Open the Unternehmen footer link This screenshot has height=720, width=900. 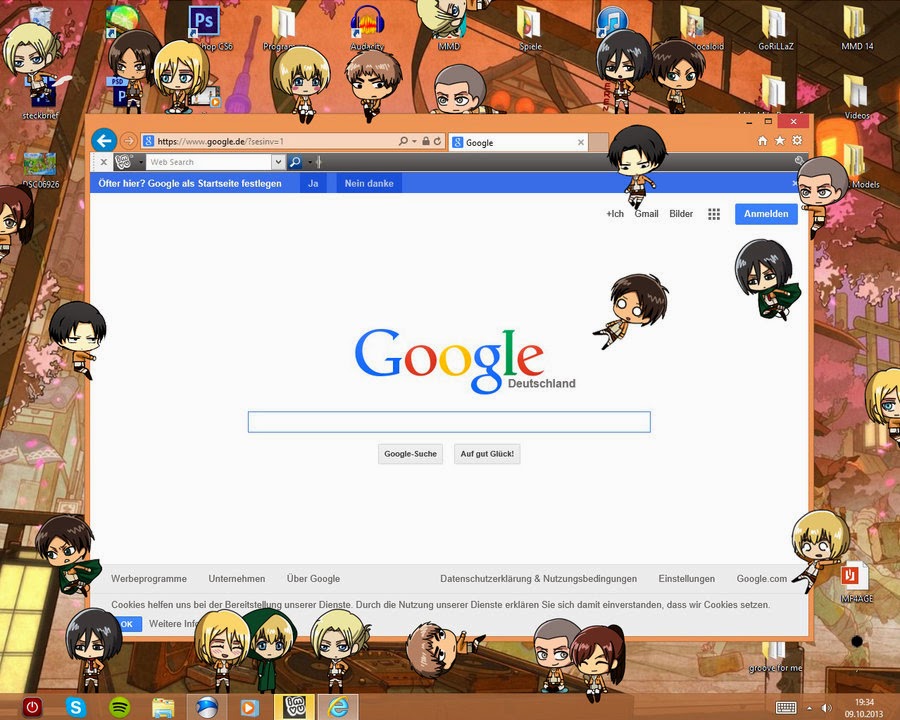tap(236, 579)
